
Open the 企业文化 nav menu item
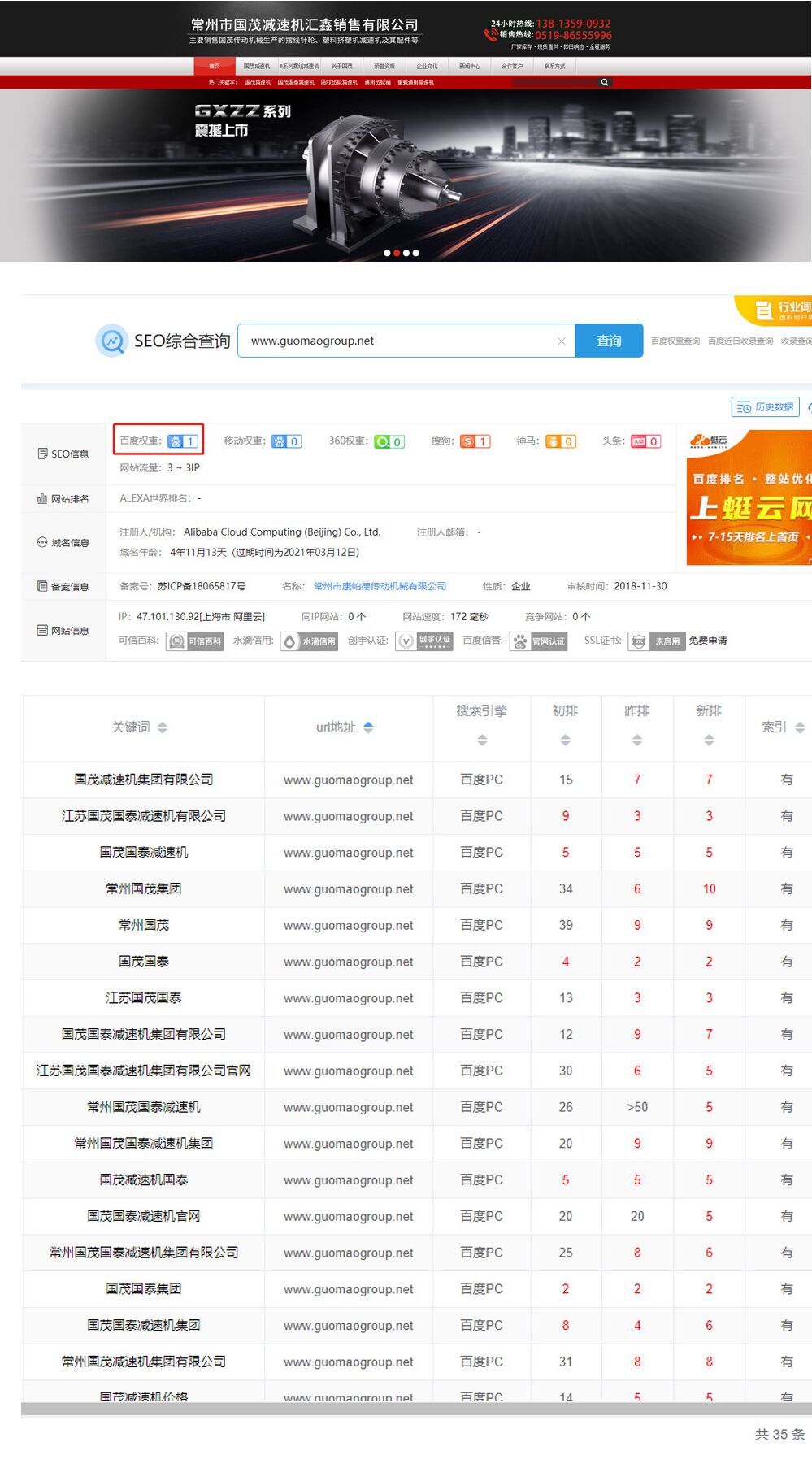pos(427,66)
